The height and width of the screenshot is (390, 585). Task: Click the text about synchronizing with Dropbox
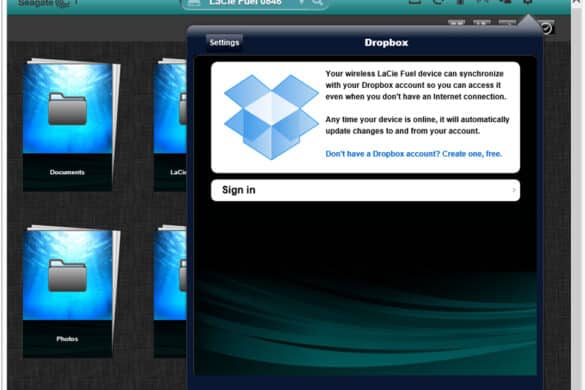[x=416, y=85]
